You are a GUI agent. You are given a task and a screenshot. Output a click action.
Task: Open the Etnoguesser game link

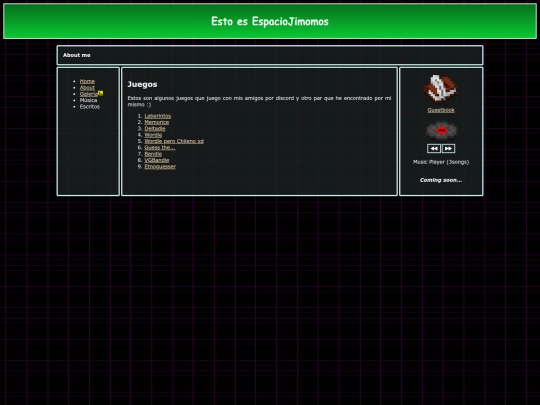pos(160,166)
